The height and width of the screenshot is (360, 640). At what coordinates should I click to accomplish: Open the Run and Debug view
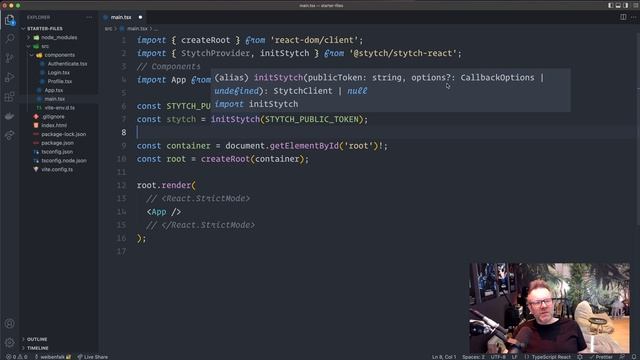point(10,77)
